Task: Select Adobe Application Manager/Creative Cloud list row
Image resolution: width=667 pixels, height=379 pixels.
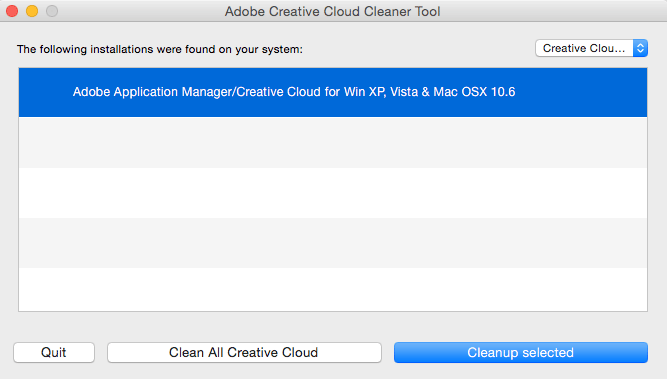Action: (333, 92)
